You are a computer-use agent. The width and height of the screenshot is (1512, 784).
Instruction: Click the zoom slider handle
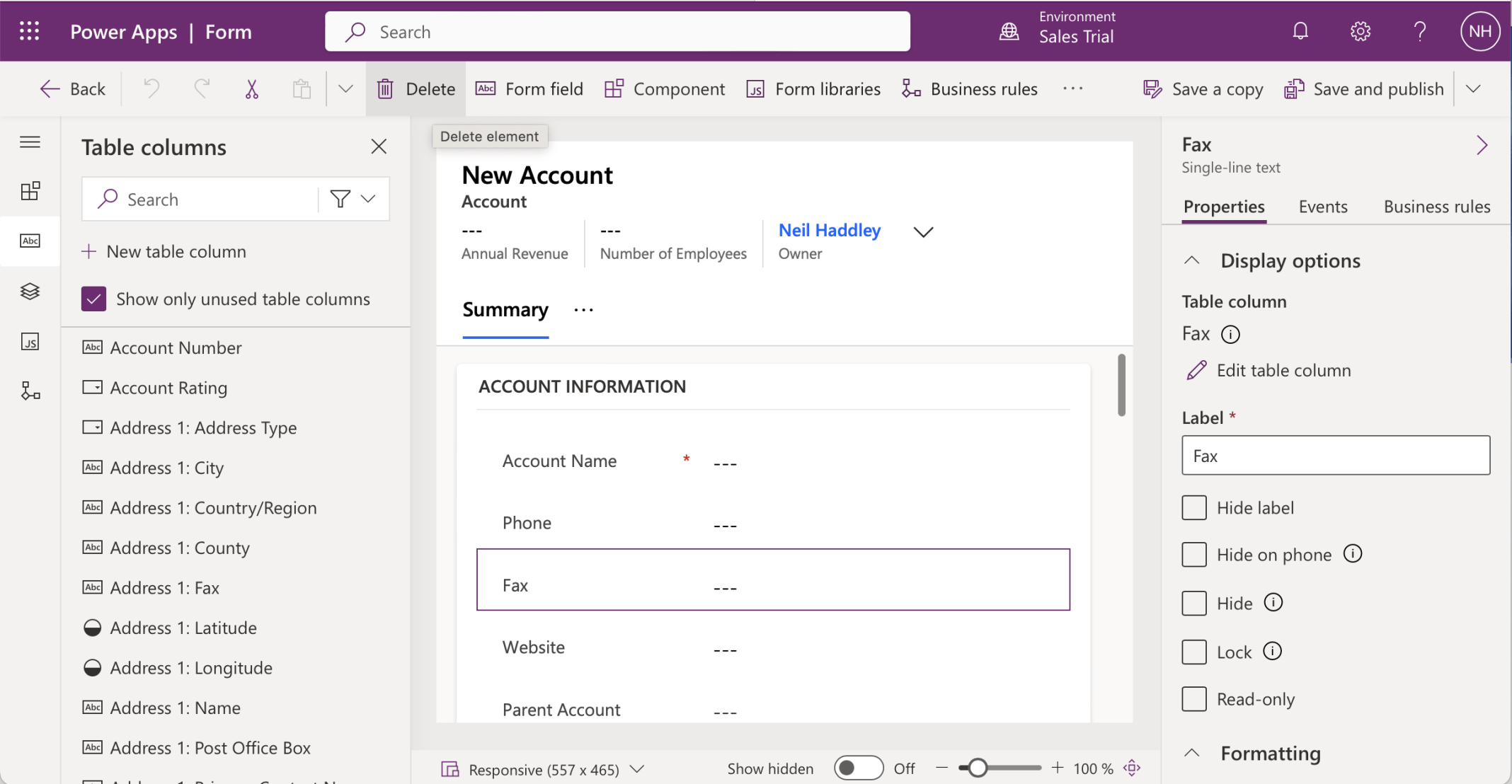coord(978,768)
